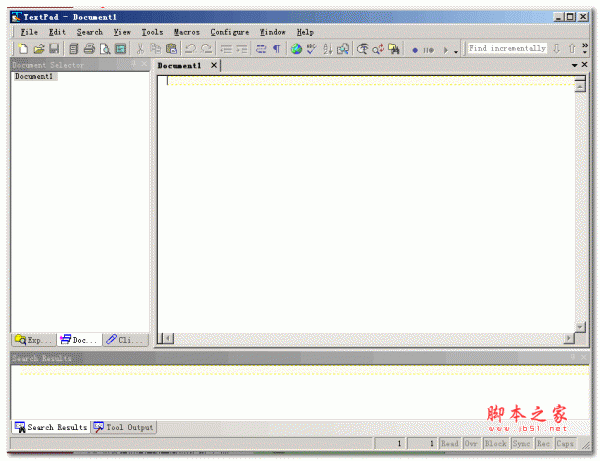
Task: Print the document using printer icon
Action: pos(89,49)
